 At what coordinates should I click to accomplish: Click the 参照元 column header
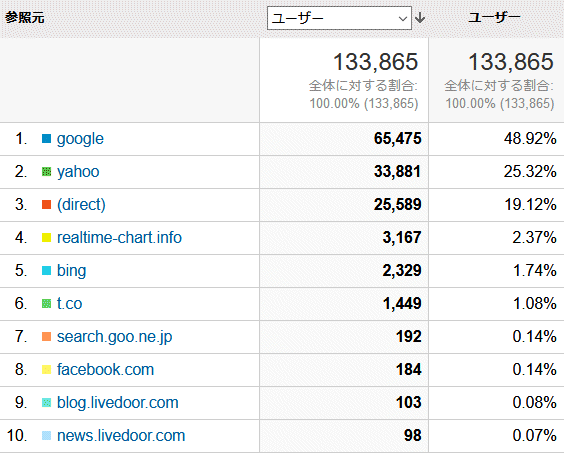(x=24, y=17)
